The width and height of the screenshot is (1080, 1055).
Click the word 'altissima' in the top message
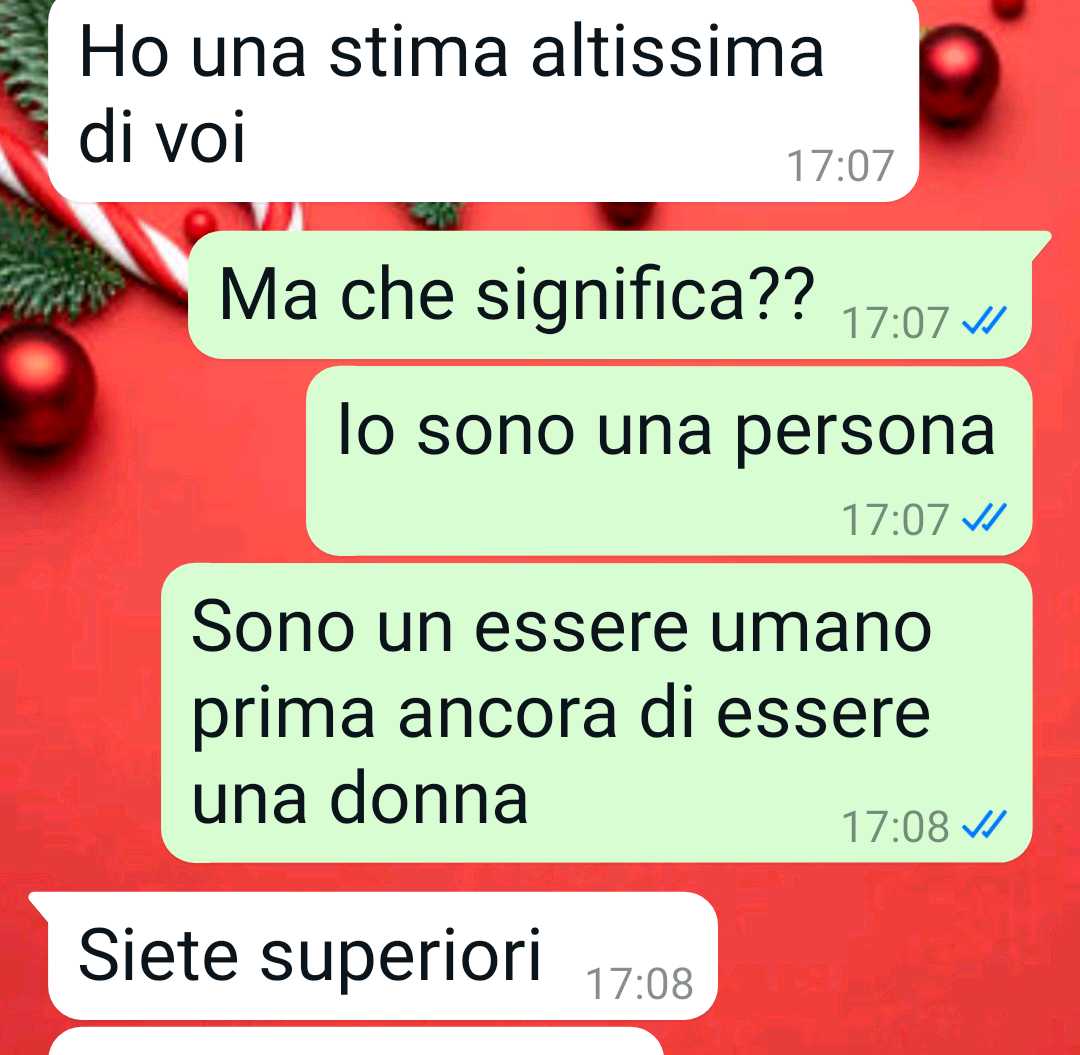click(677, 51)
